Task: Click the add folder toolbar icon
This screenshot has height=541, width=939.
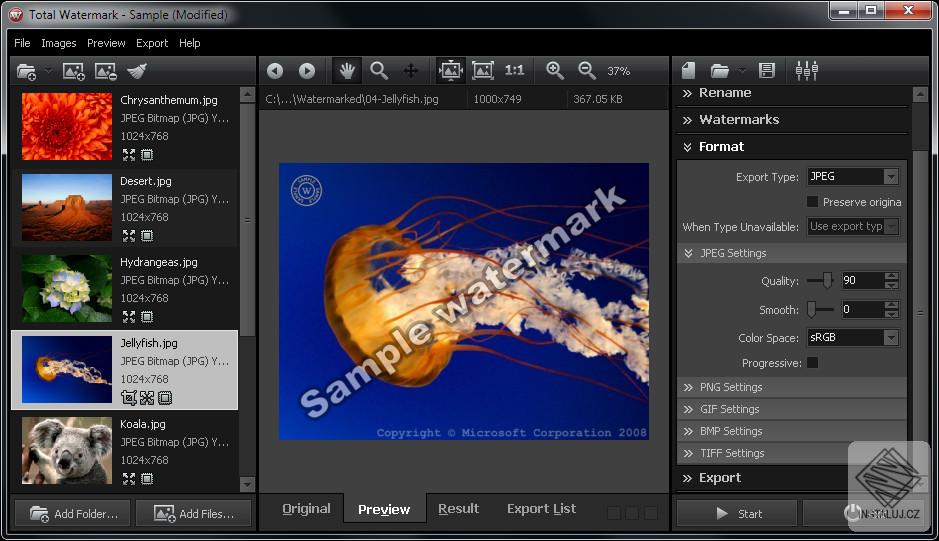Action: pyautogui.click(x=26, y=72)
